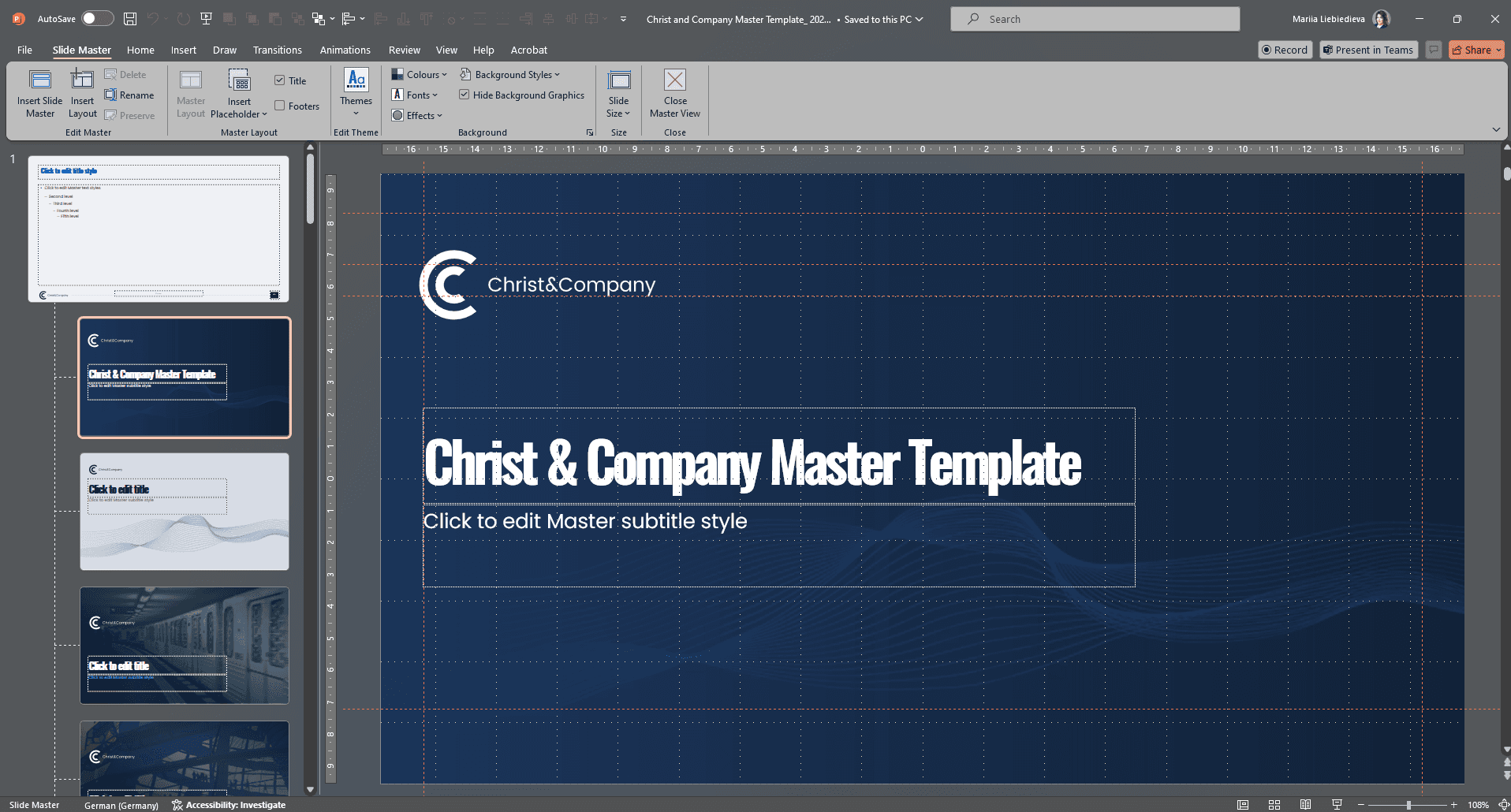Expand the Colours dropdown arrow
Viewport: 1511px width, 812px height.
click(444, 75)
